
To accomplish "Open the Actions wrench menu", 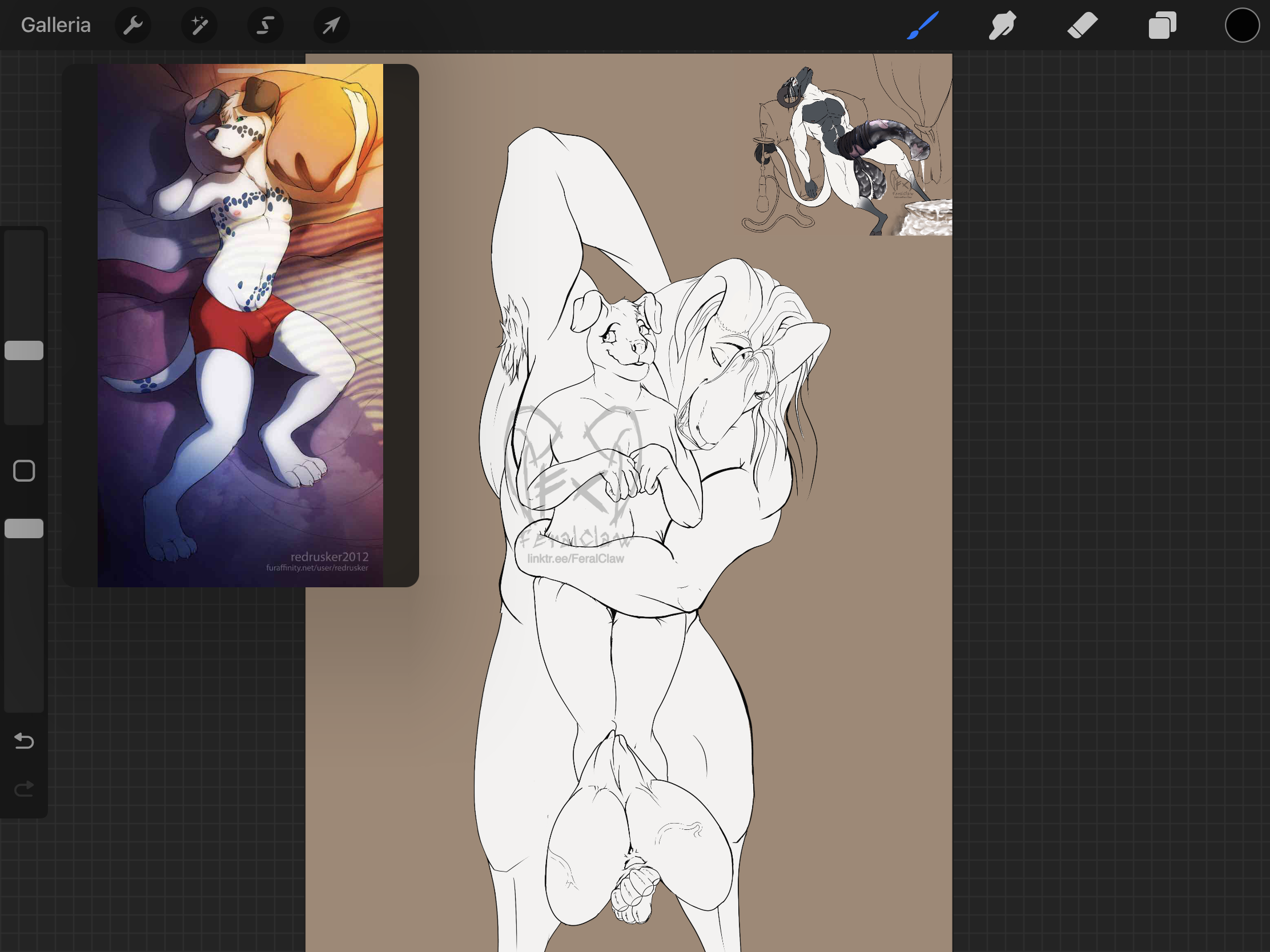I will [x=132, y=25].
